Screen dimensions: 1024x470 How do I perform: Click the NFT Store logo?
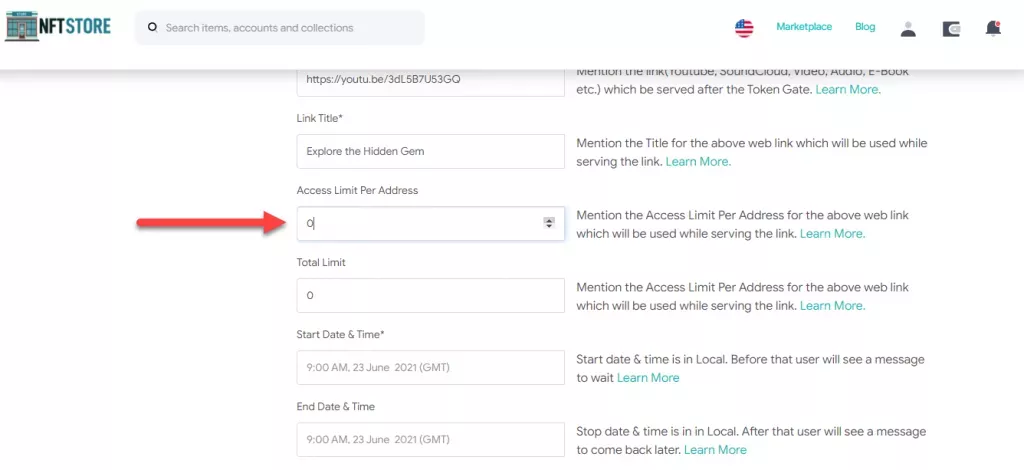[x=58, y=27]
